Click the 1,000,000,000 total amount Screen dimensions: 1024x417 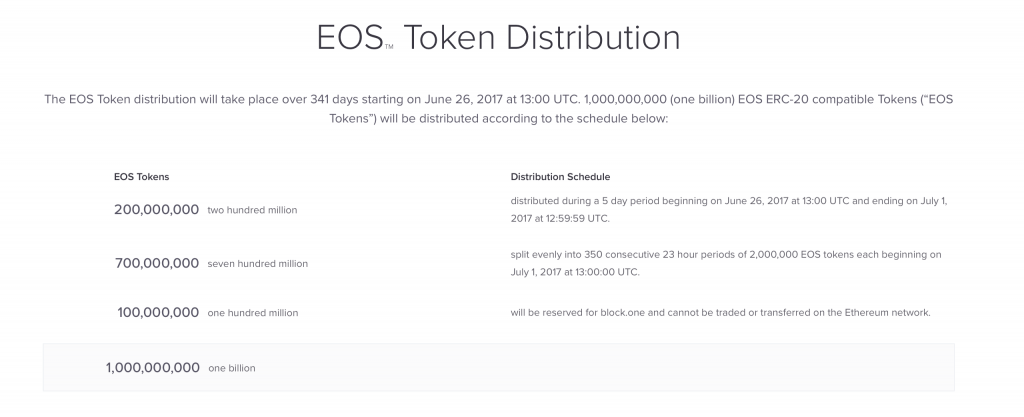coord(153,367)
